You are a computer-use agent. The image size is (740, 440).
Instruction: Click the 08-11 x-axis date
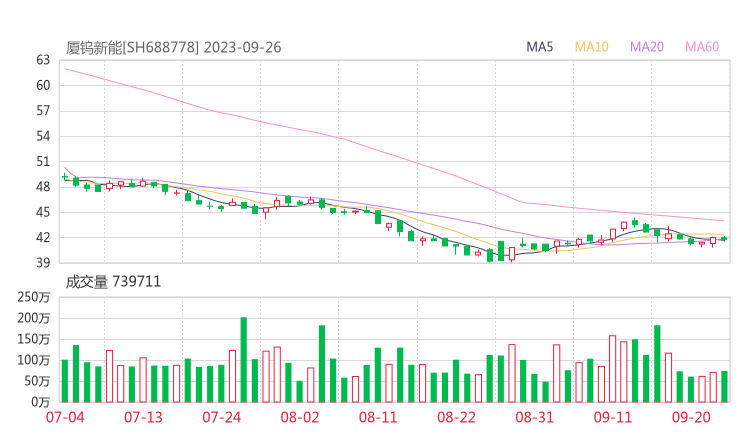tap(378, 416)
